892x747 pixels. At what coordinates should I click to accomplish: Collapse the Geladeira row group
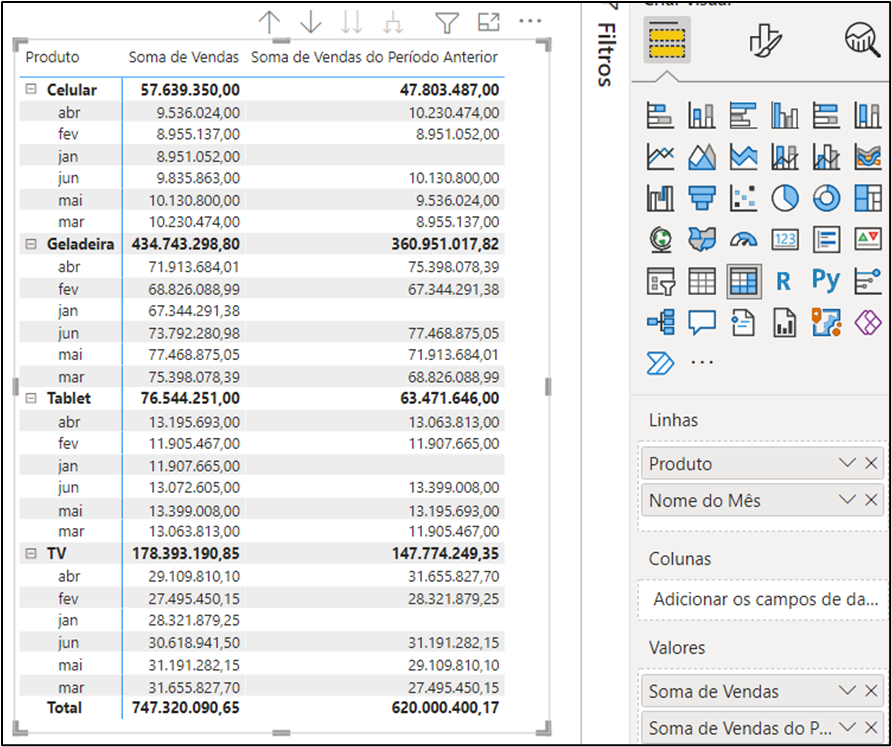pos(32,244)
